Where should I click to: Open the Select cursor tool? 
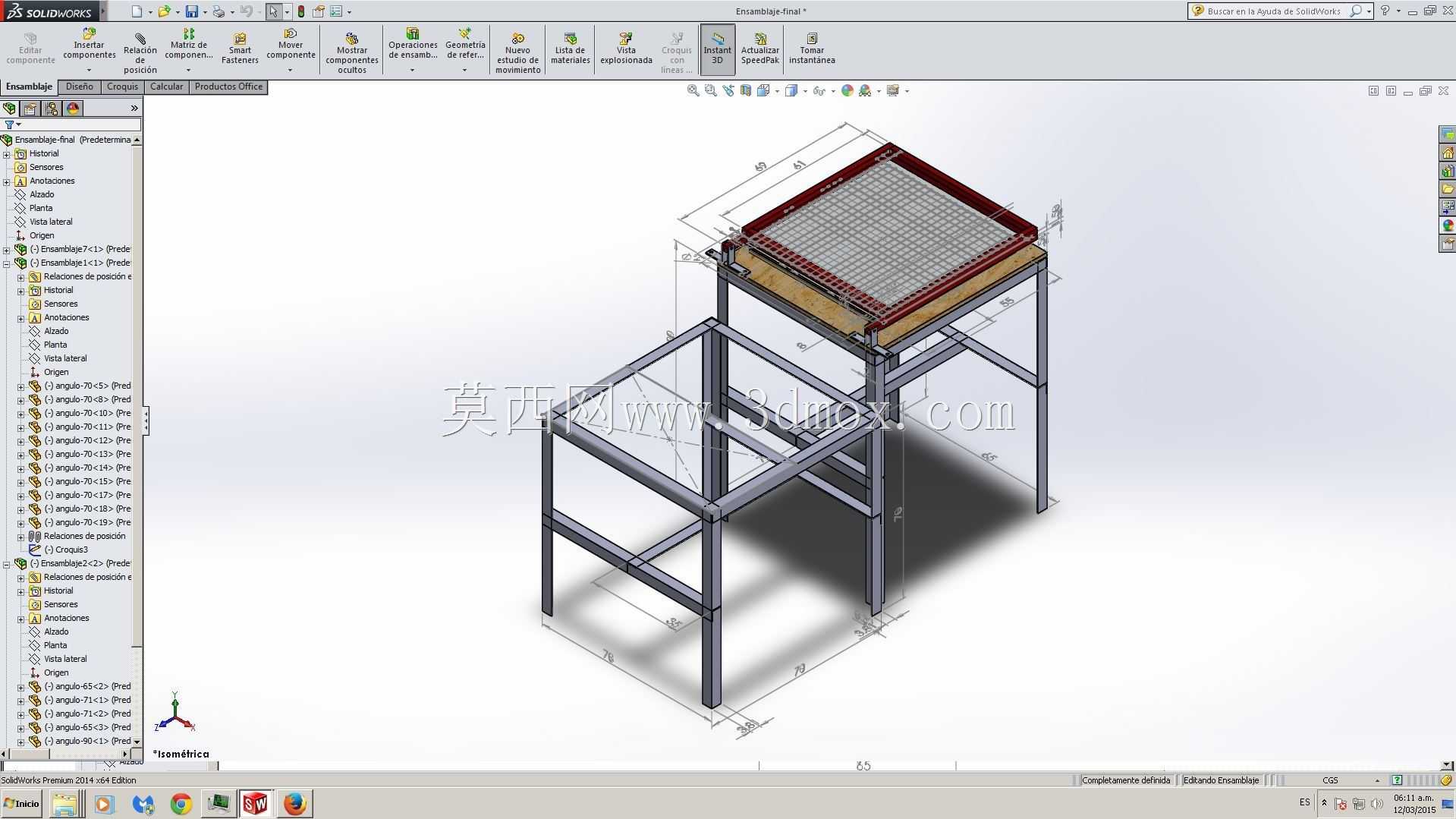click(273, 11)
